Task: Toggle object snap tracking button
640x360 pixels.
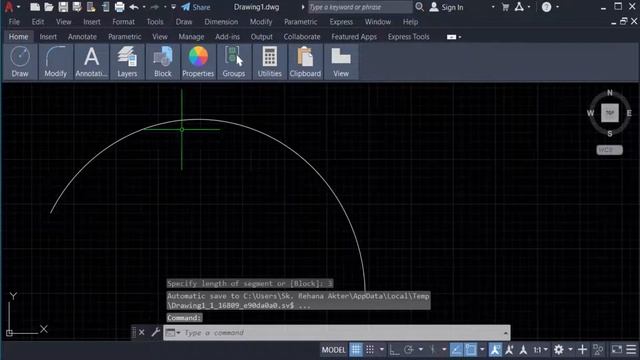Action: click(456, 350)
